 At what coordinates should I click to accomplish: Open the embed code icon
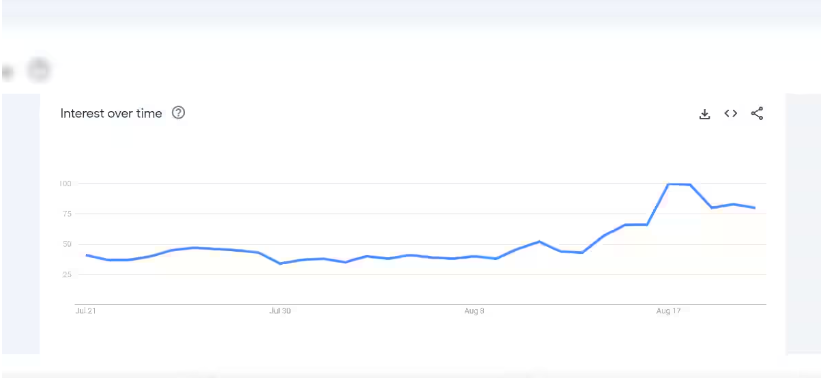[730, 113]
